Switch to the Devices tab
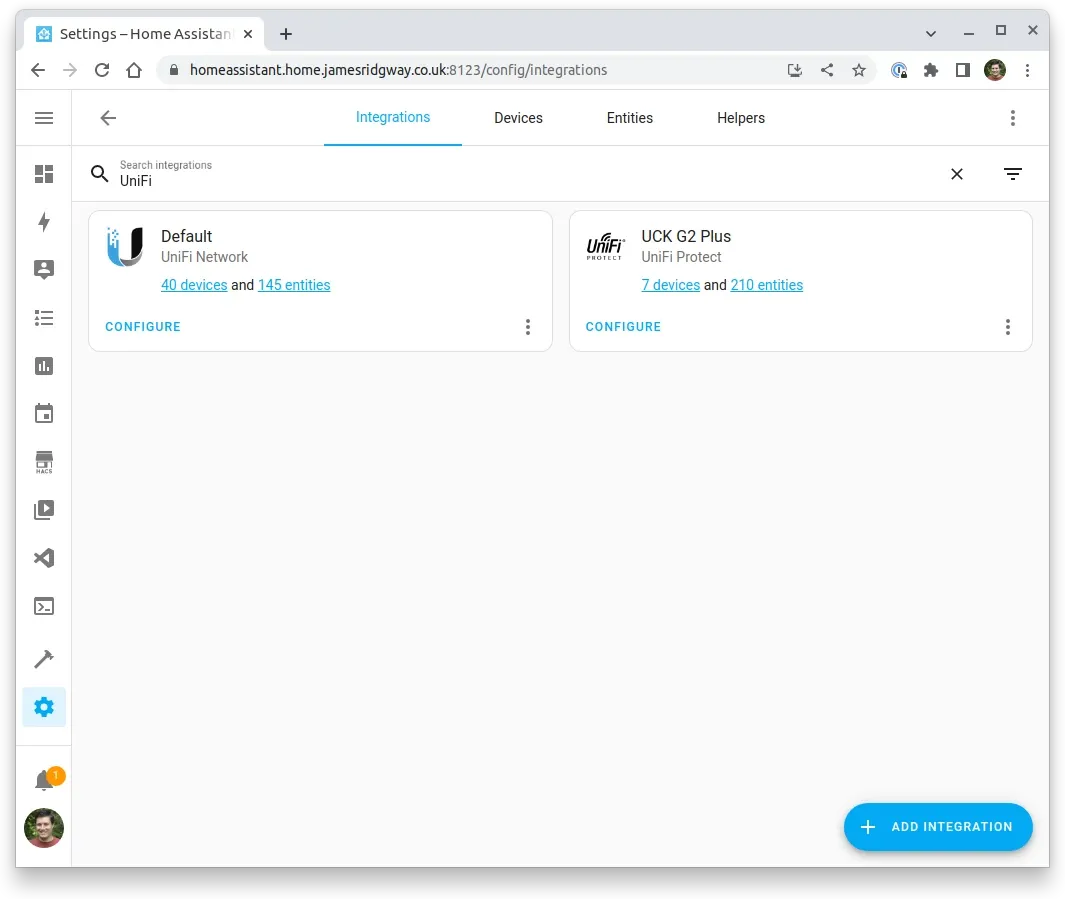Screen dimensions: 1065x899 (517, 117)
